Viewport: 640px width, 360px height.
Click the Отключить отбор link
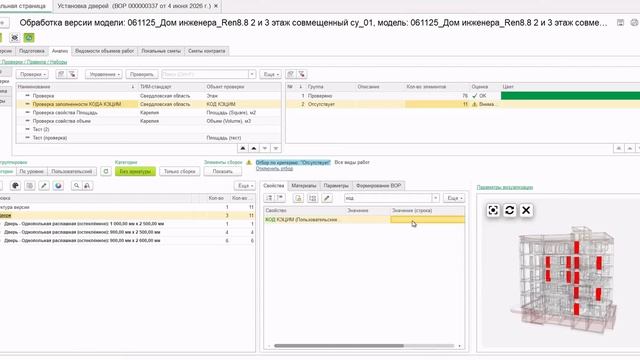(x=274, y=169)
